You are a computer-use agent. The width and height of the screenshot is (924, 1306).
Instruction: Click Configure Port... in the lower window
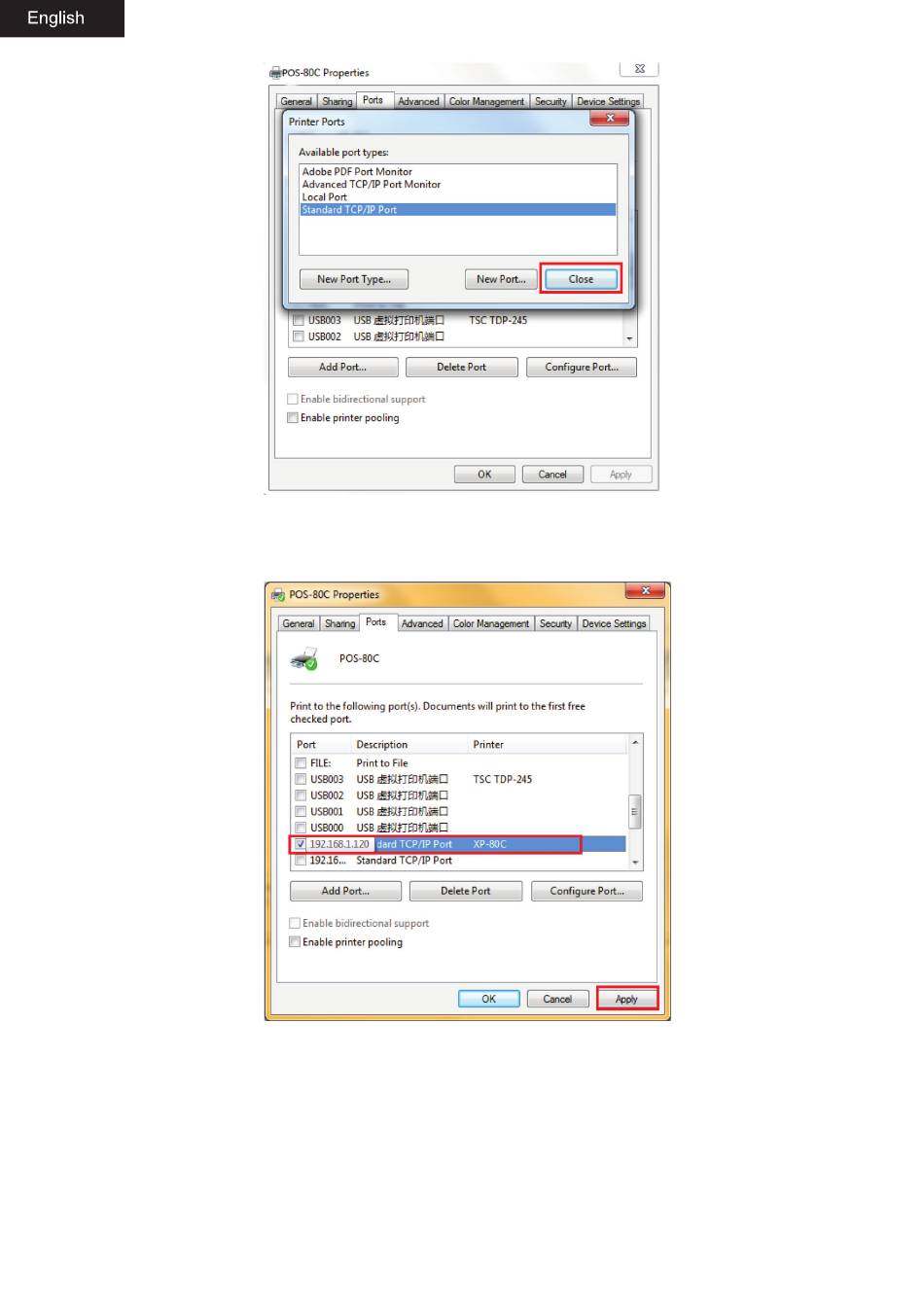click(x=586, y=891)
